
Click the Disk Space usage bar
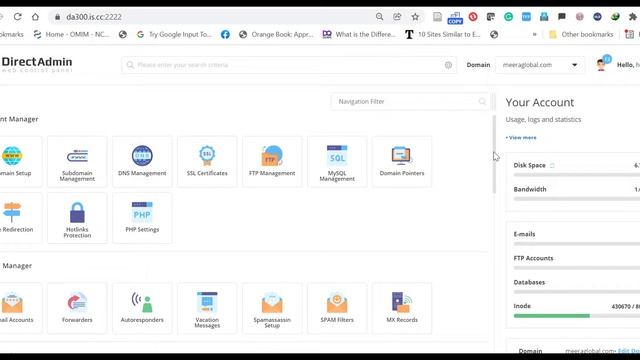click(576, 175)
